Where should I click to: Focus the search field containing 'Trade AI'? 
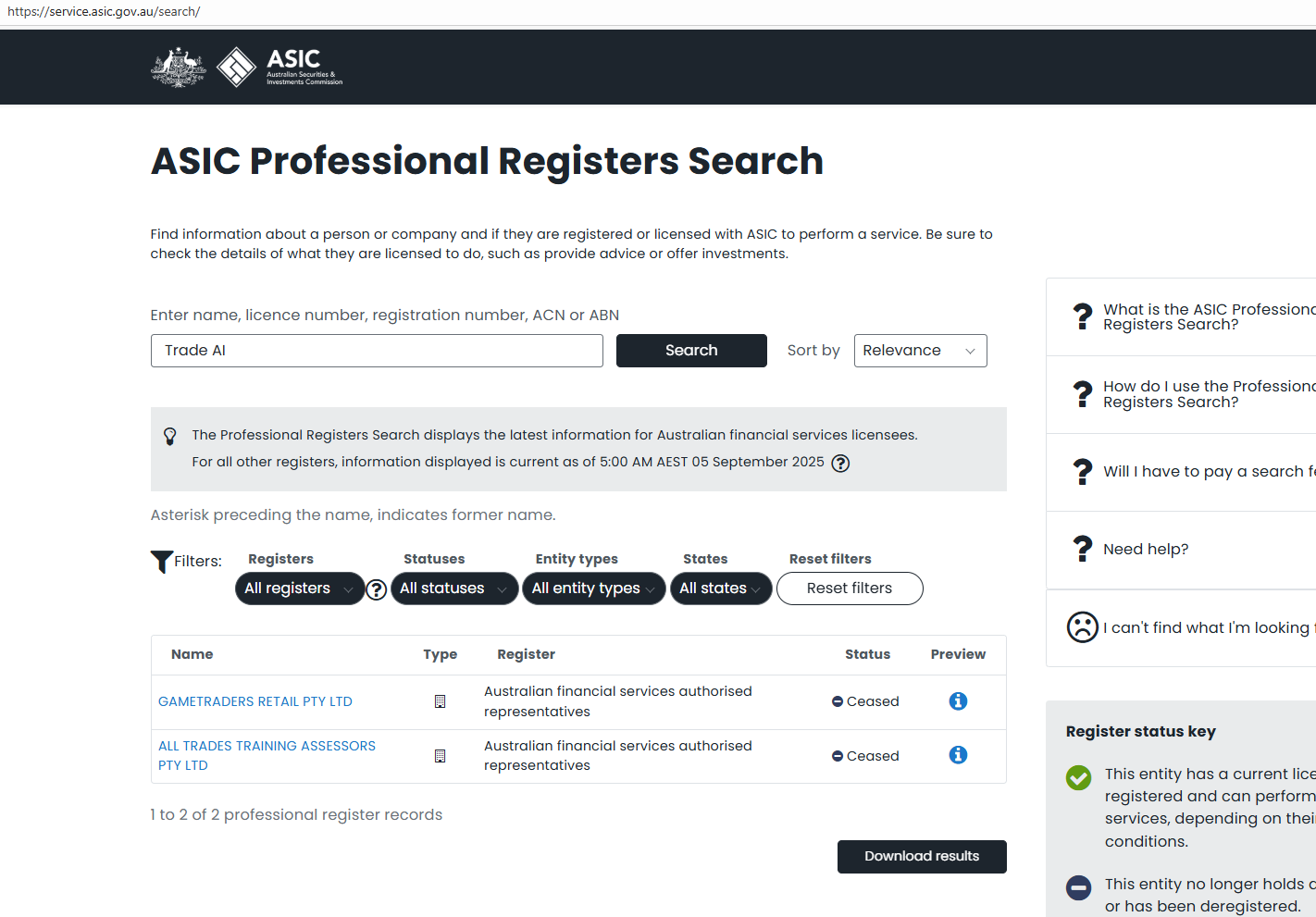coord(377,351)
